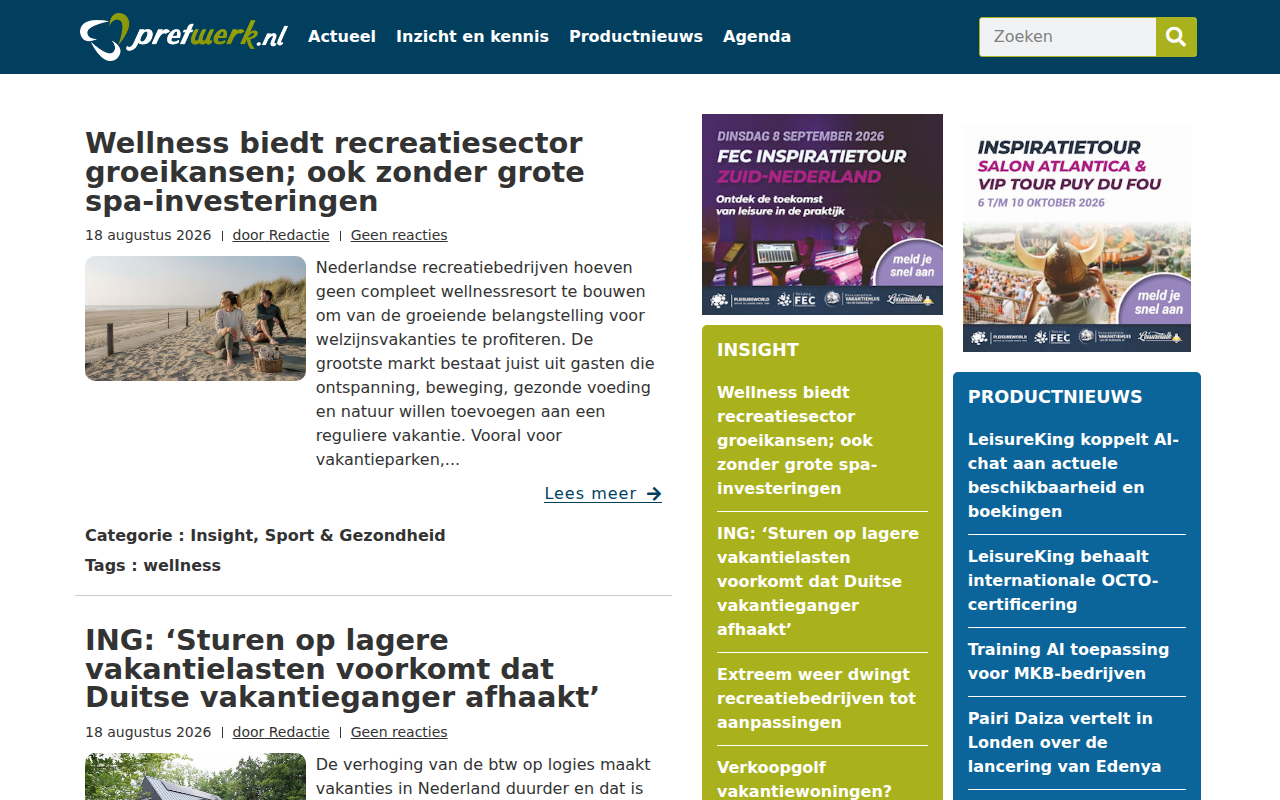Open the Productnieuws menu item

(636, 36)
